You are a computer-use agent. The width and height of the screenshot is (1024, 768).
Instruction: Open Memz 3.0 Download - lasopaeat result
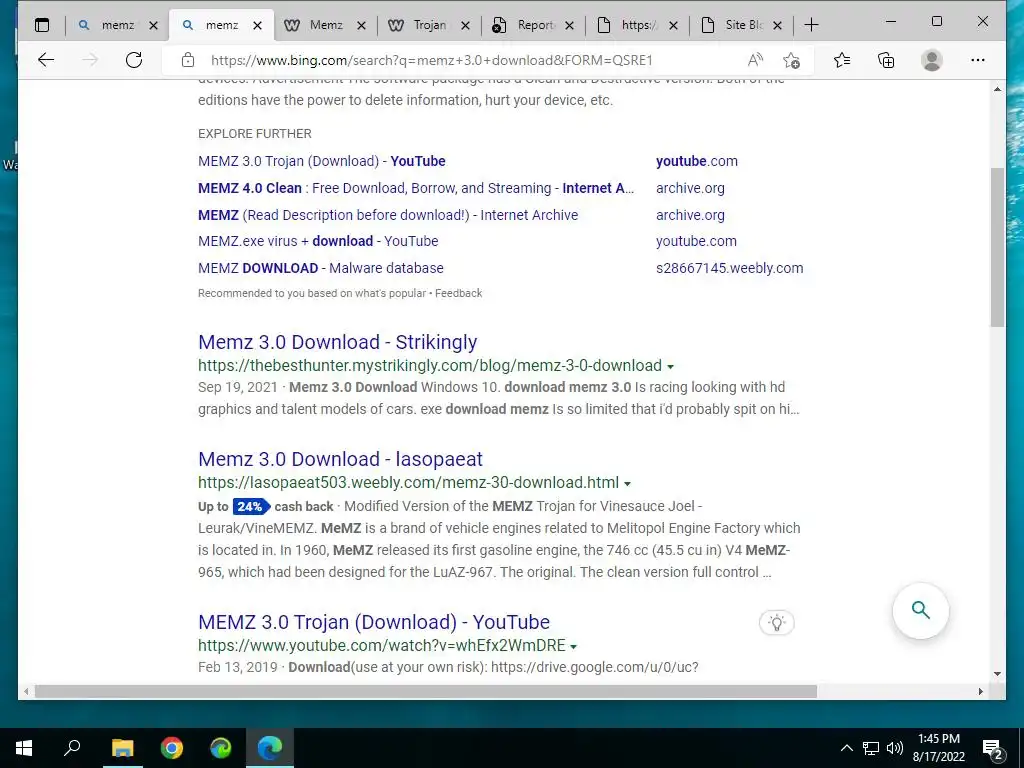(x=340, y=459)
